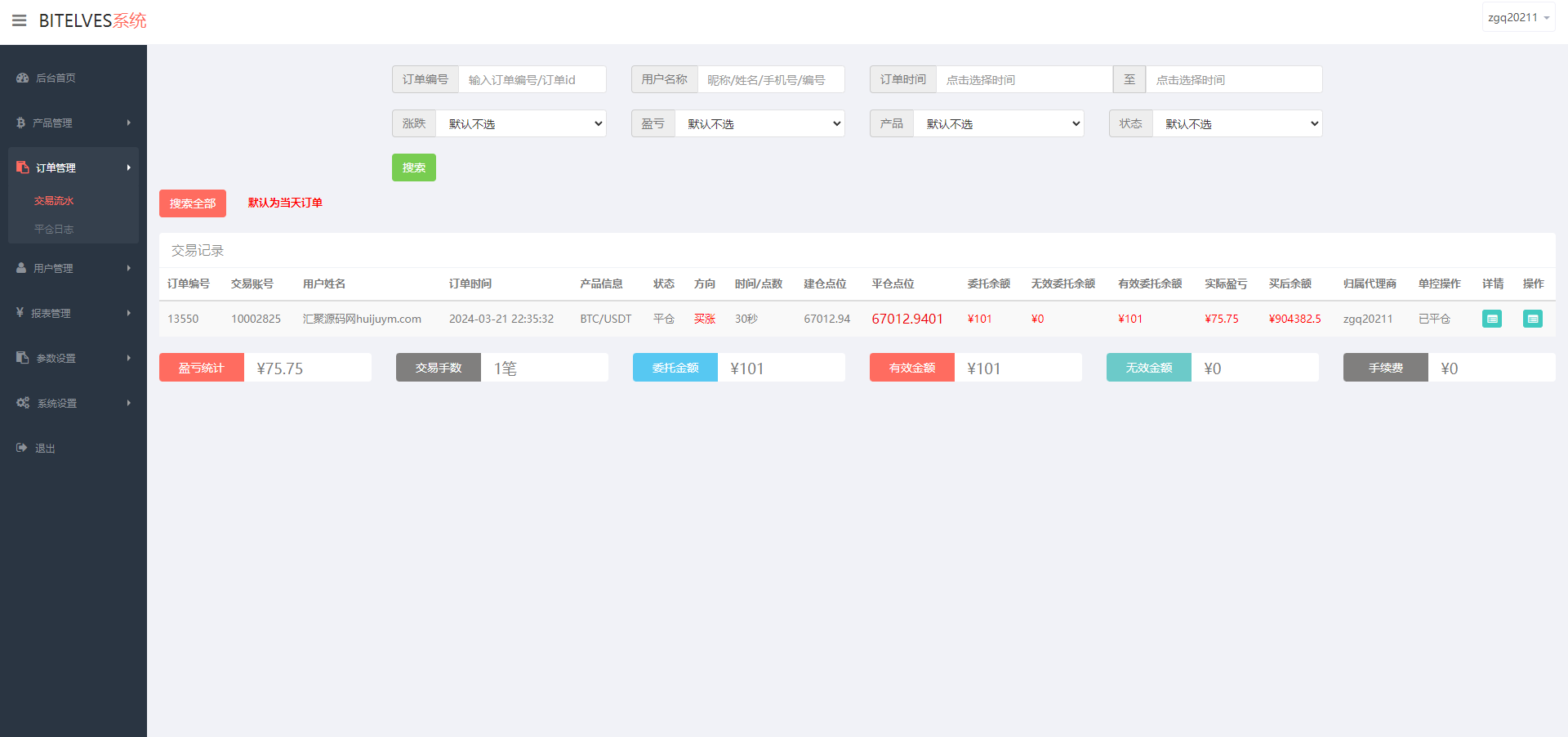The height and width of the screenshot is (737, 1568).
Task: Click the logout icon beside 退出
Action: tap(22, 448)
